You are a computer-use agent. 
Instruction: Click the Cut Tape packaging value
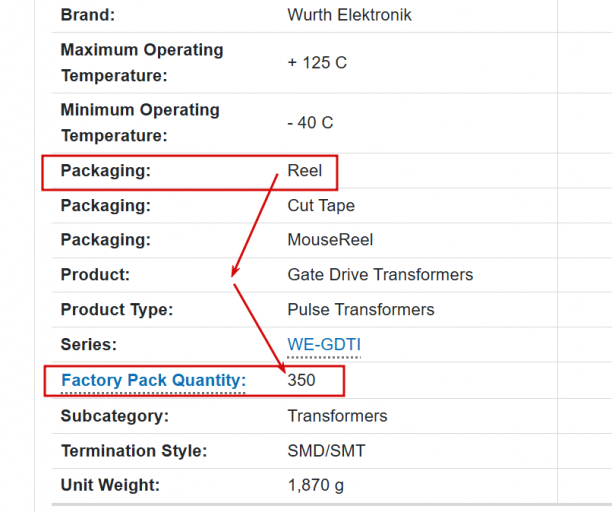pyautogui.click(x=321, y=206)
